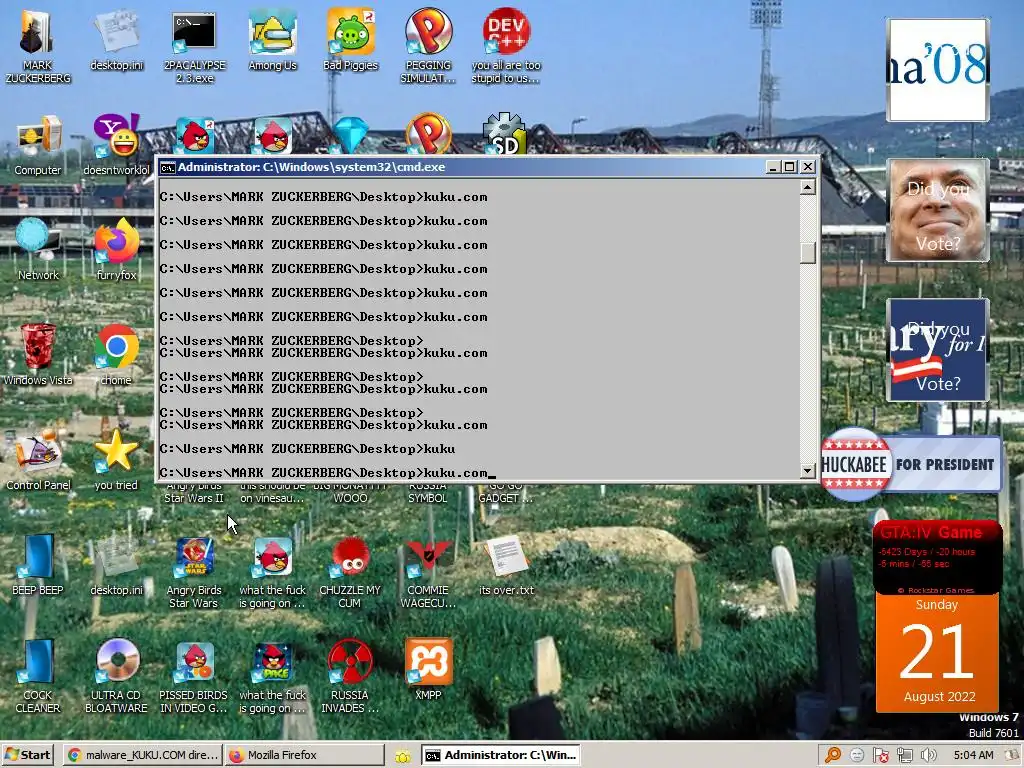Click the Administrator cmd taskbar button
This screenshot has width=1024, height=768.
click(x=500, y=755)
